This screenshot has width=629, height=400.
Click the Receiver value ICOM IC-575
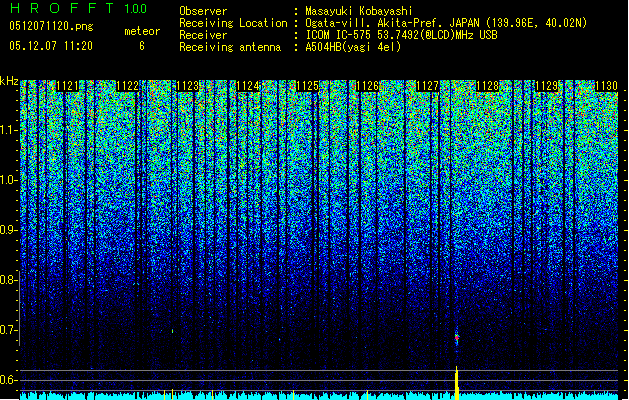coord(338,35)
